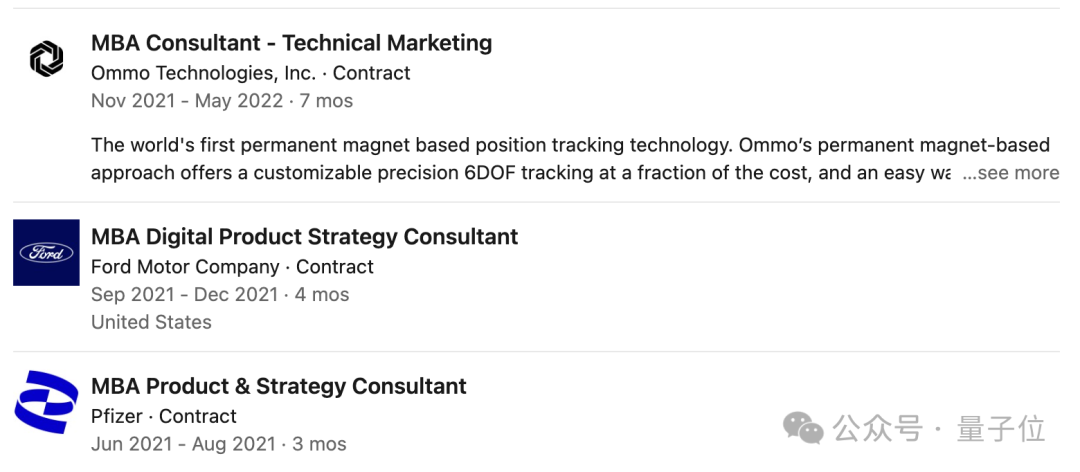Expand the description with "…see more"
Viewport: 1080px width, 472px height.
click(x=1010, y=173)
